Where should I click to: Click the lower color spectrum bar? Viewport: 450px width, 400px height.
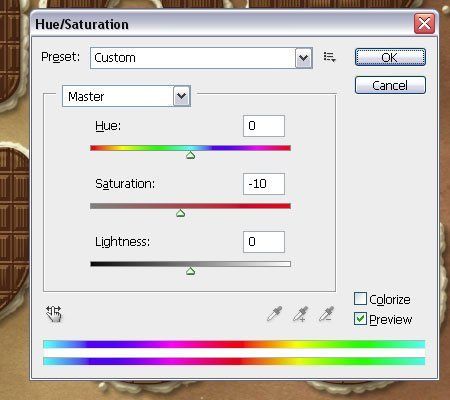234,361
